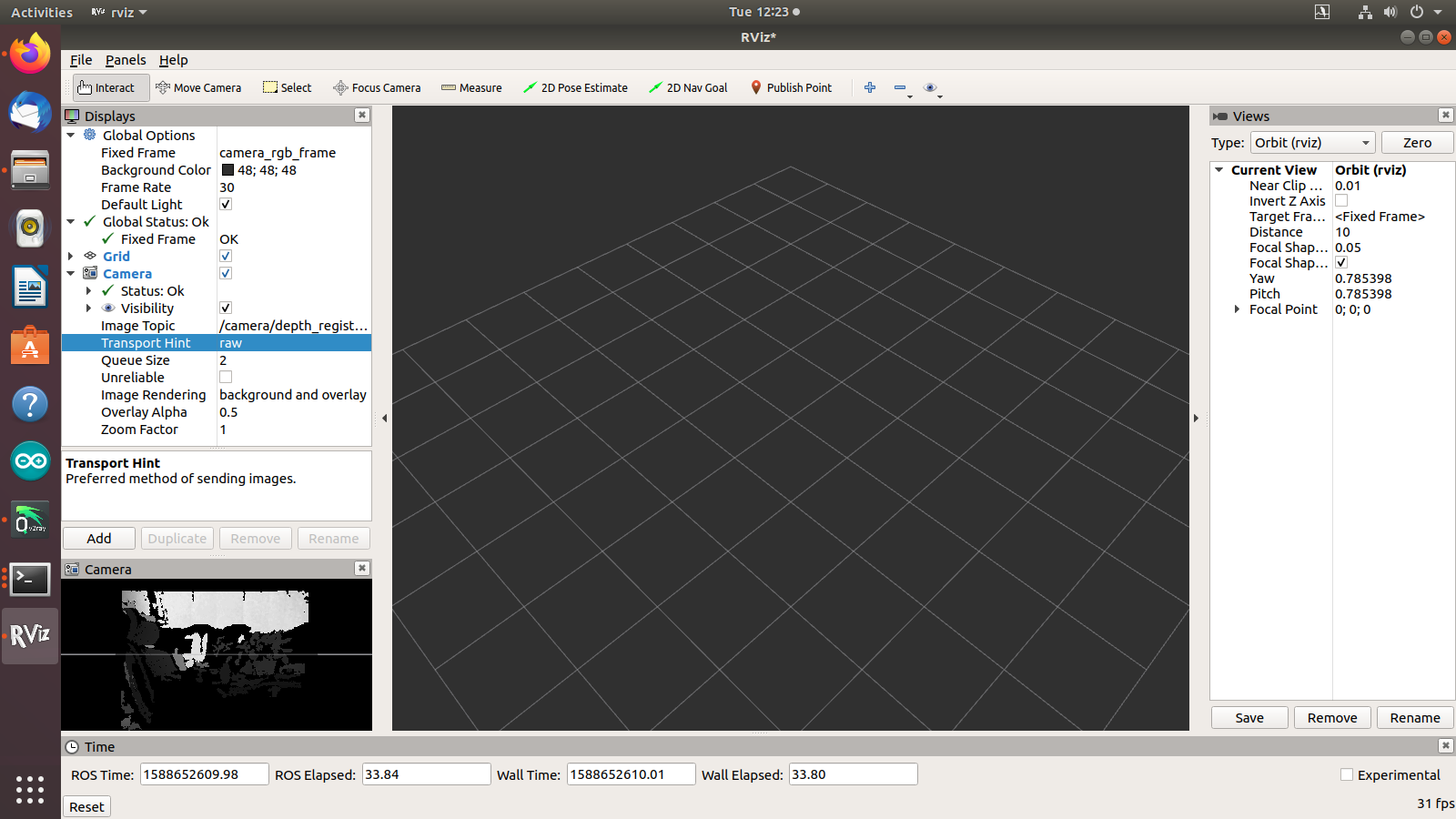Screen dimensions: 1456x819
Task: Activate the Move Camera tool
Action: (199, 87)
